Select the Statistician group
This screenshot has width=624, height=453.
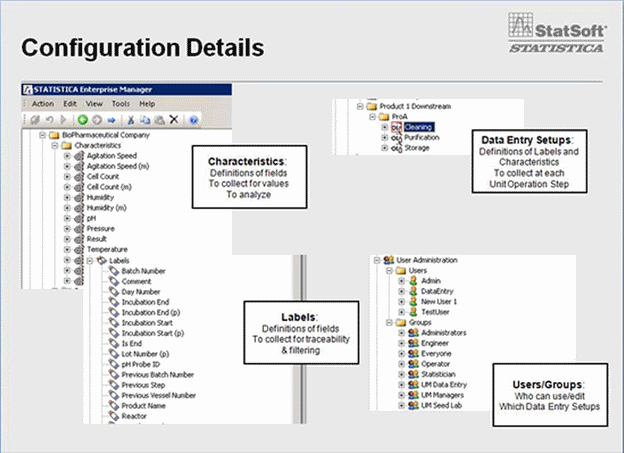click(x=438, y=374)
